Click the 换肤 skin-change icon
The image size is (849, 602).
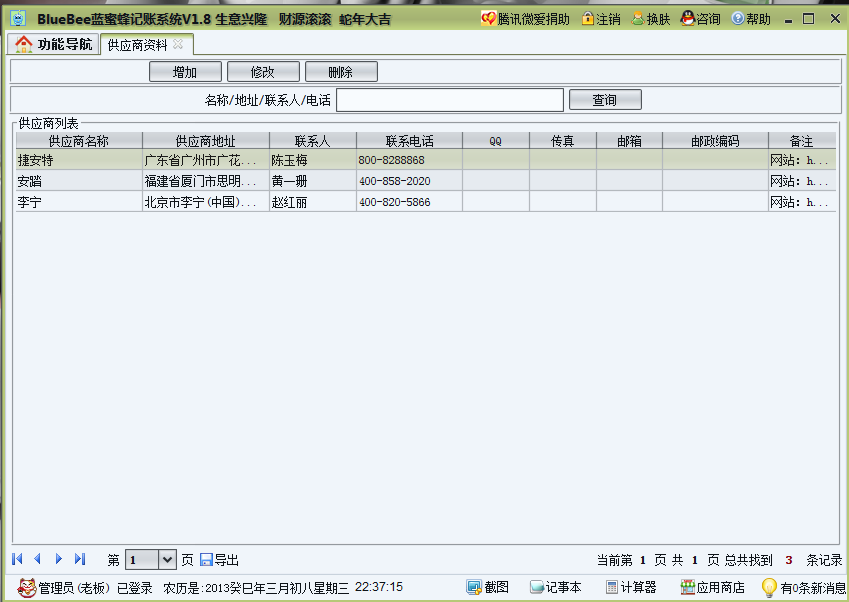click(649, 18)
